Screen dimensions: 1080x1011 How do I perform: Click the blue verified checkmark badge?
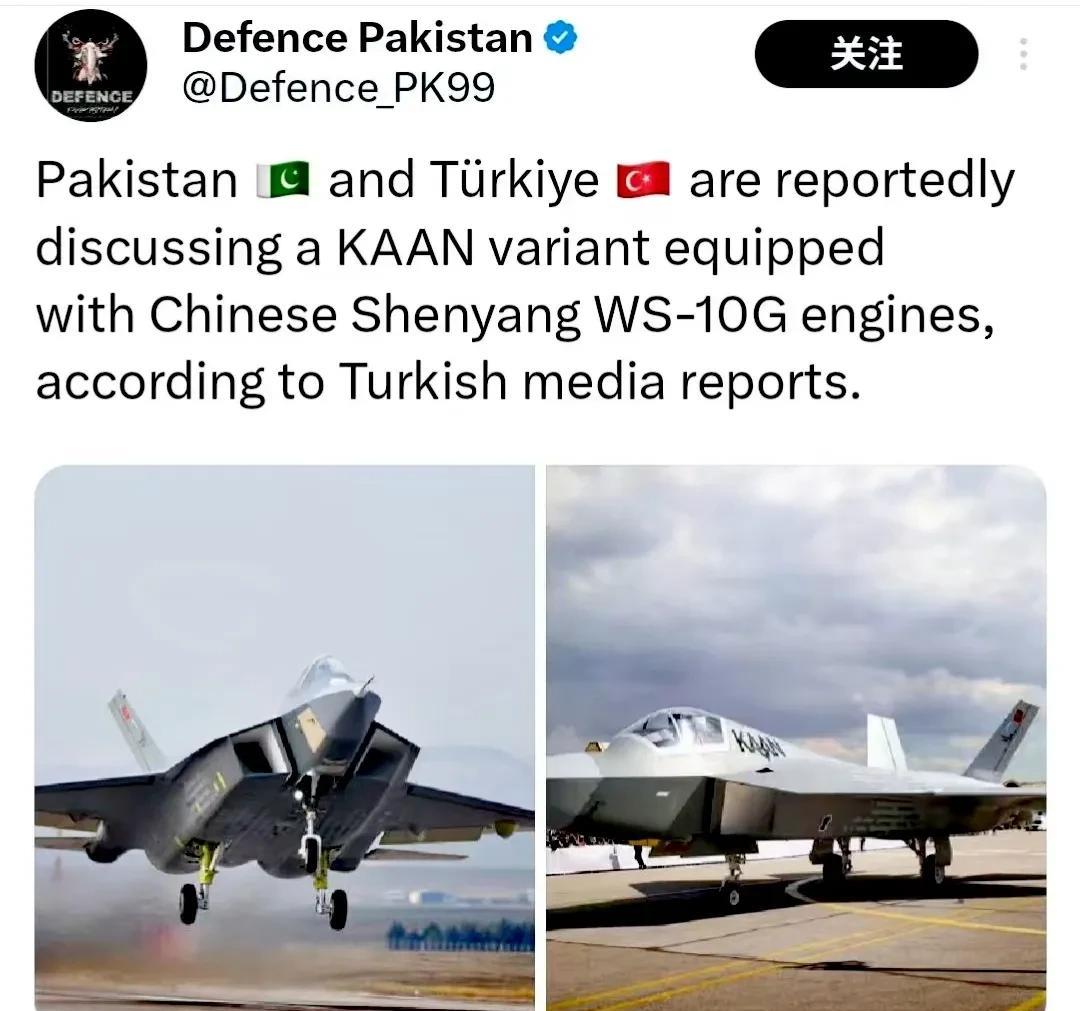[x=561, y=37]
